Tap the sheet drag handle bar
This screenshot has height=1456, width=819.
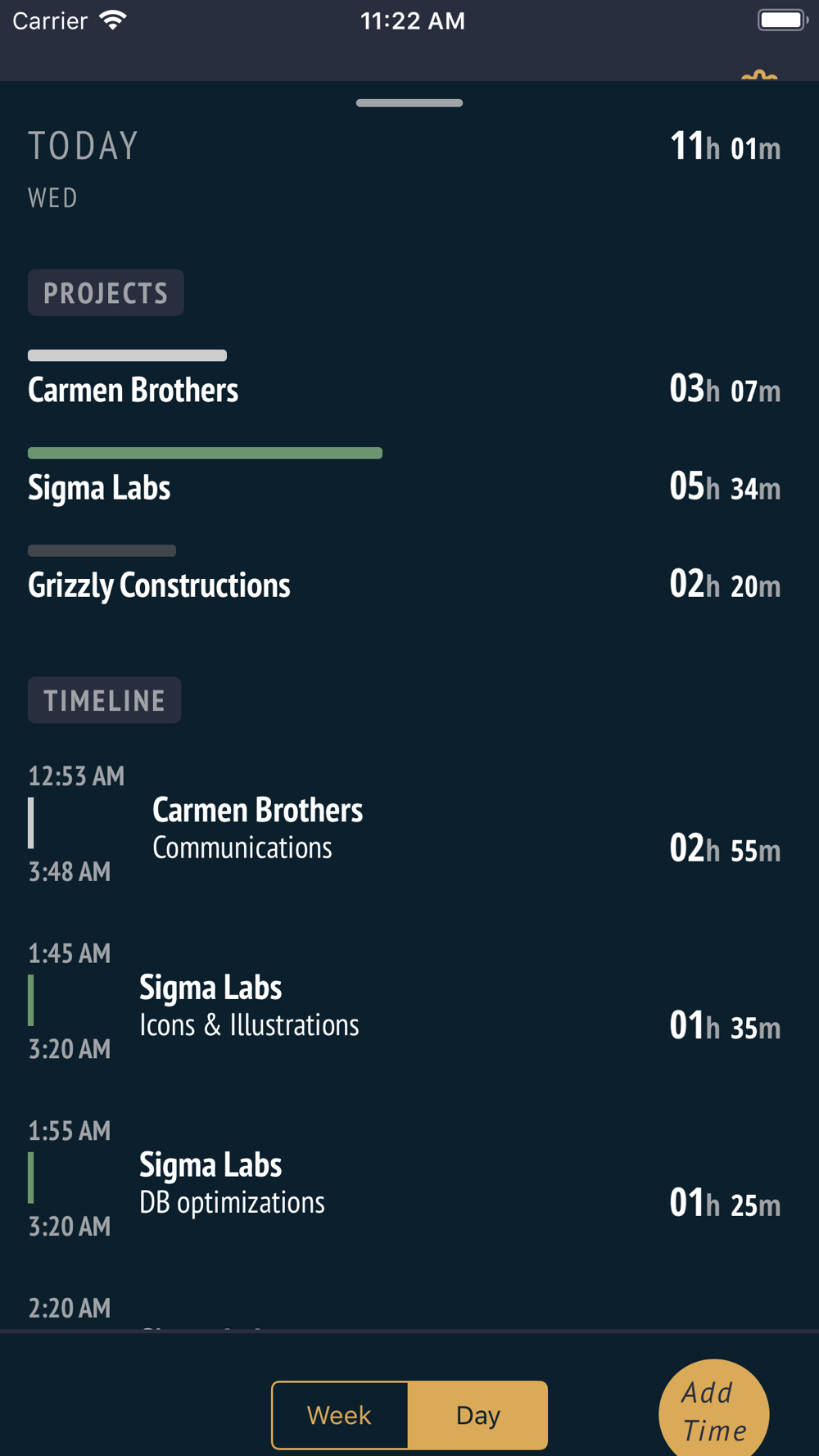(x=409, y=103)
